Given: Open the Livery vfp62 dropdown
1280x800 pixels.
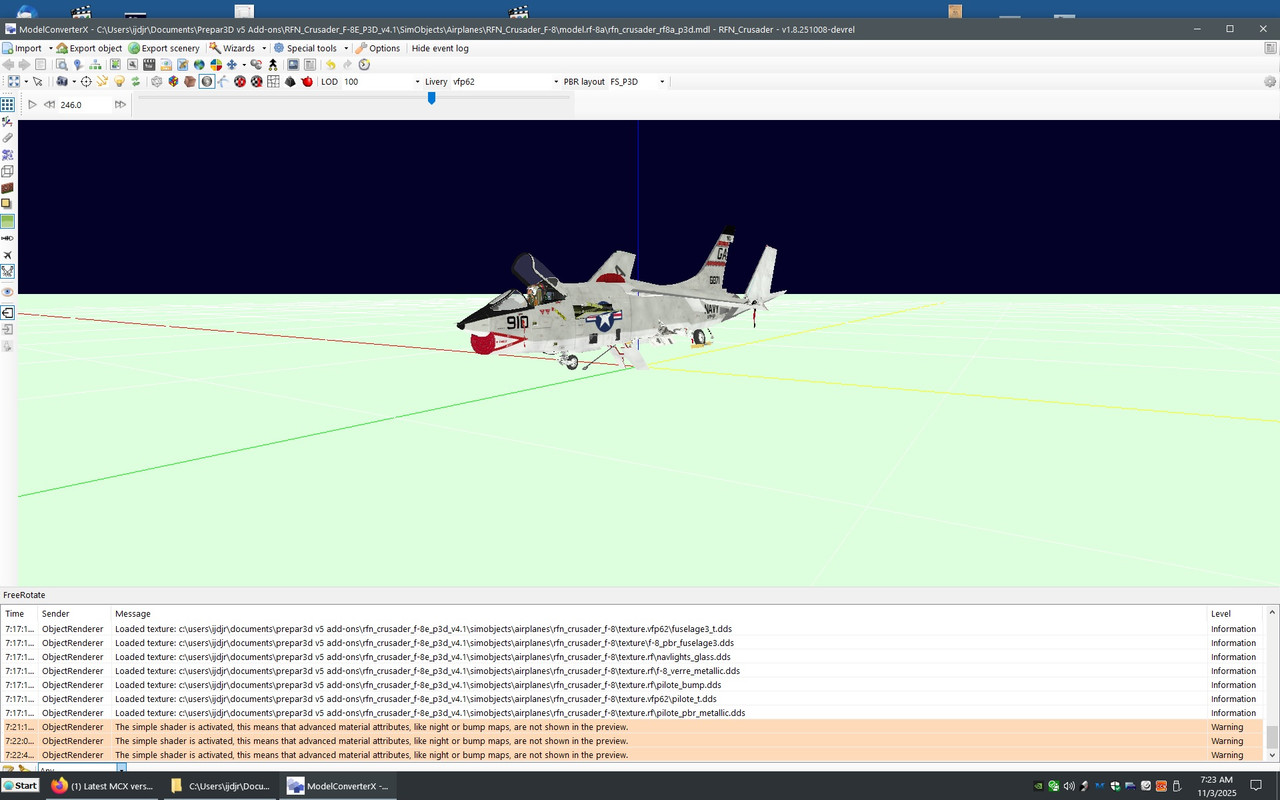Looking at the screenshot, I should [x=555, y=81].
